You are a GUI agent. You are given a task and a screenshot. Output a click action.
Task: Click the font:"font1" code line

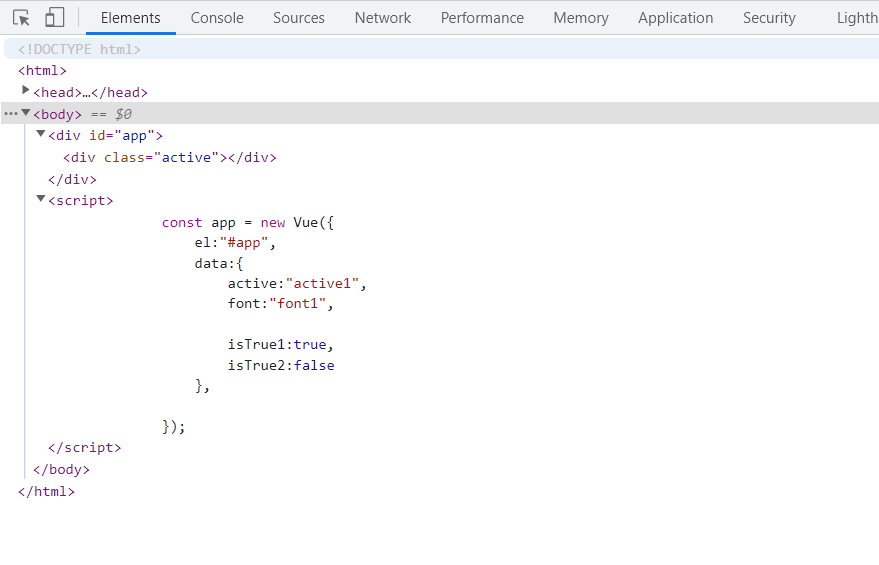(281, 304)
